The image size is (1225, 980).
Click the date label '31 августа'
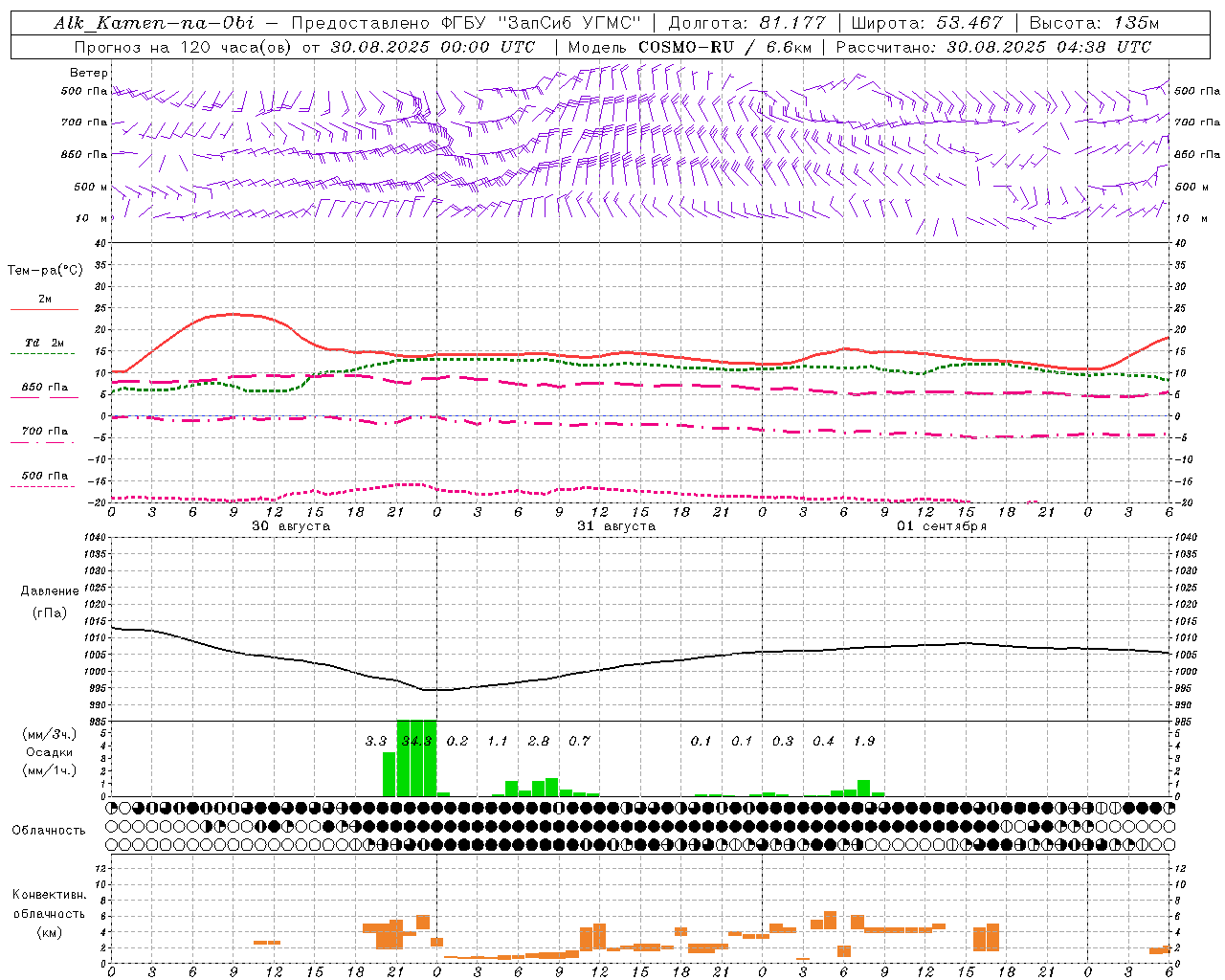[x=616, y=526]
